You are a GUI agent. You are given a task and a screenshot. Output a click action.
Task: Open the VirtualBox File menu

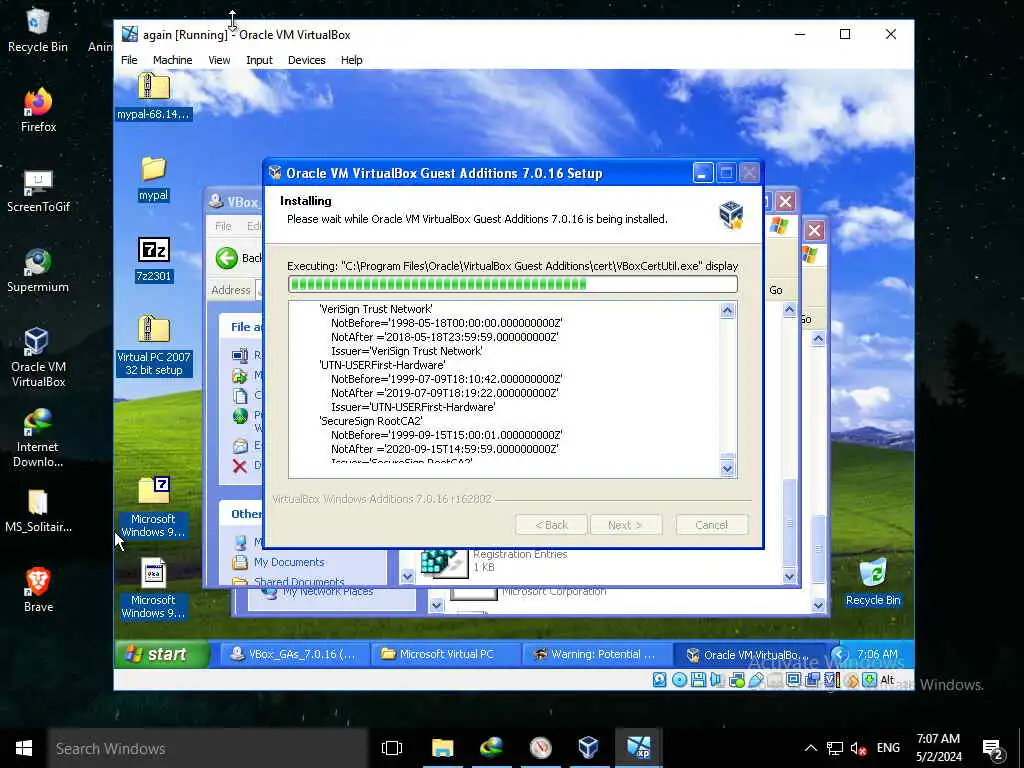pos(129,60)
